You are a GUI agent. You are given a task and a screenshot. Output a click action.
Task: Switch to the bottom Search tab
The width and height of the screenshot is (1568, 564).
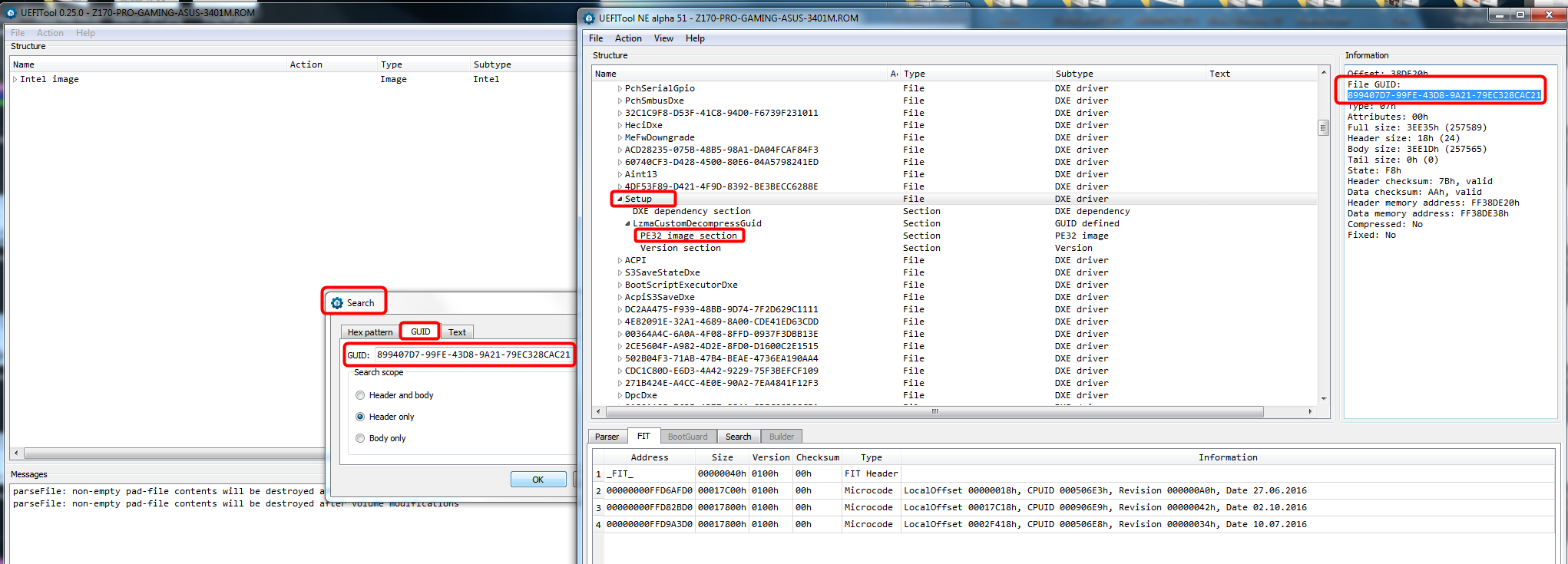coord(738,437)
